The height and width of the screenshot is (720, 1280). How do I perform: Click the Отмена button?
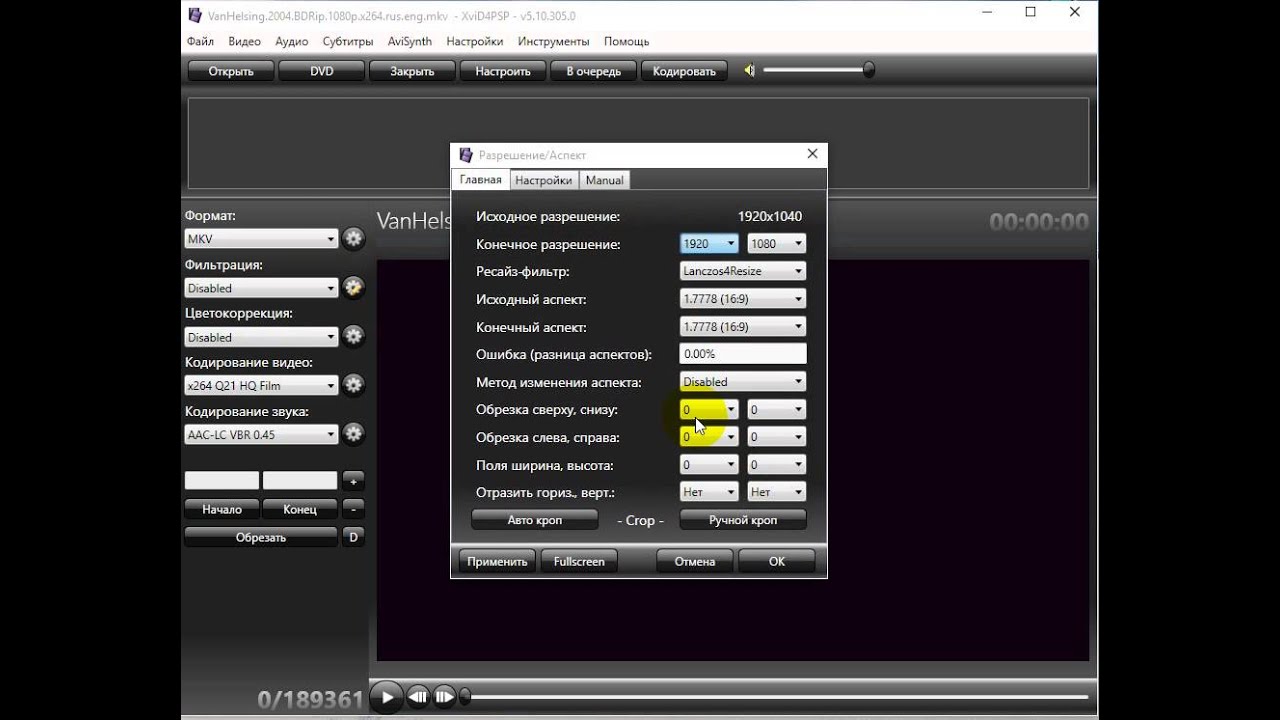coord(695,561)
